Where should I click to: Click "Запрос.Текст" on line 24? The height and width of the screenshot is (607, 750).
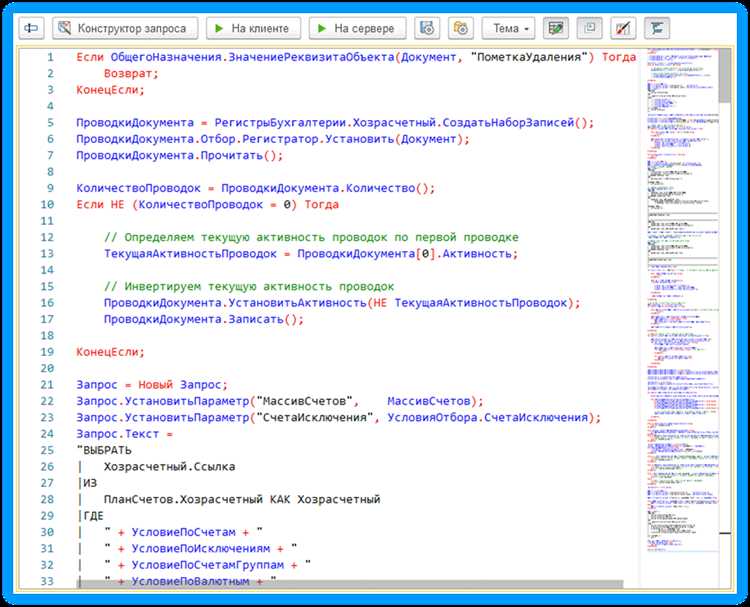[x=118, y=434]
